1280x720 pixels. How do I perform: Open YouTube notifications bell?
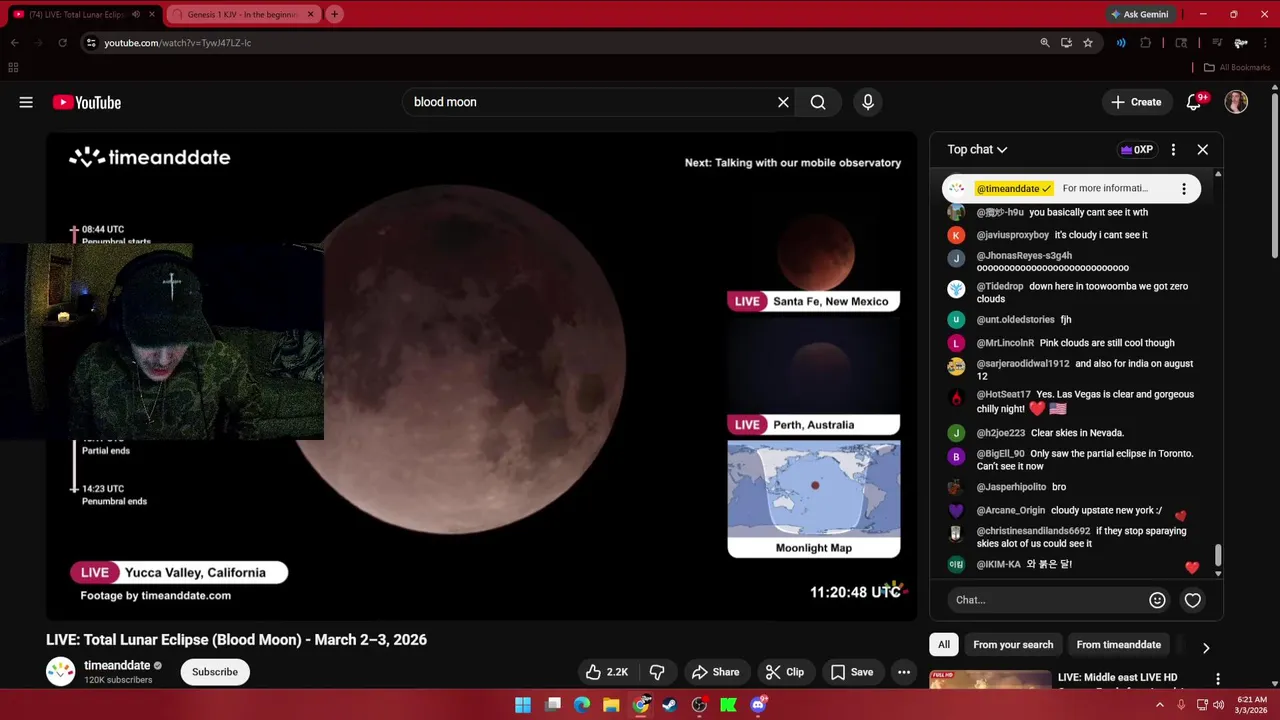(x=1194, y=102)
